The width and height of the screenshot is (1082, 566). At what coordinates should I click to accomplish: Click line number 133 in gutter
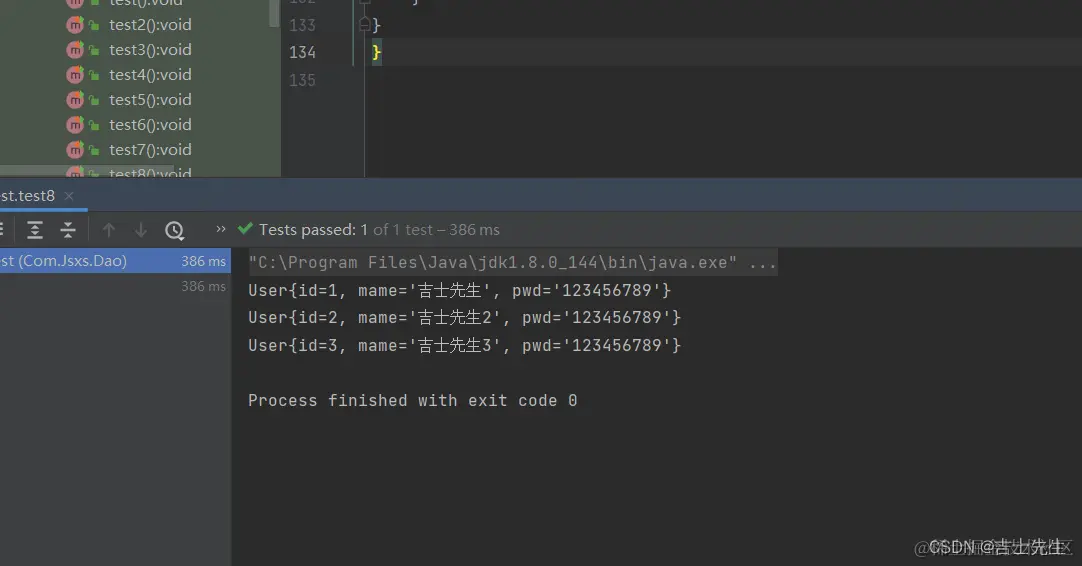pyautogui.click(x=302, y=26)
